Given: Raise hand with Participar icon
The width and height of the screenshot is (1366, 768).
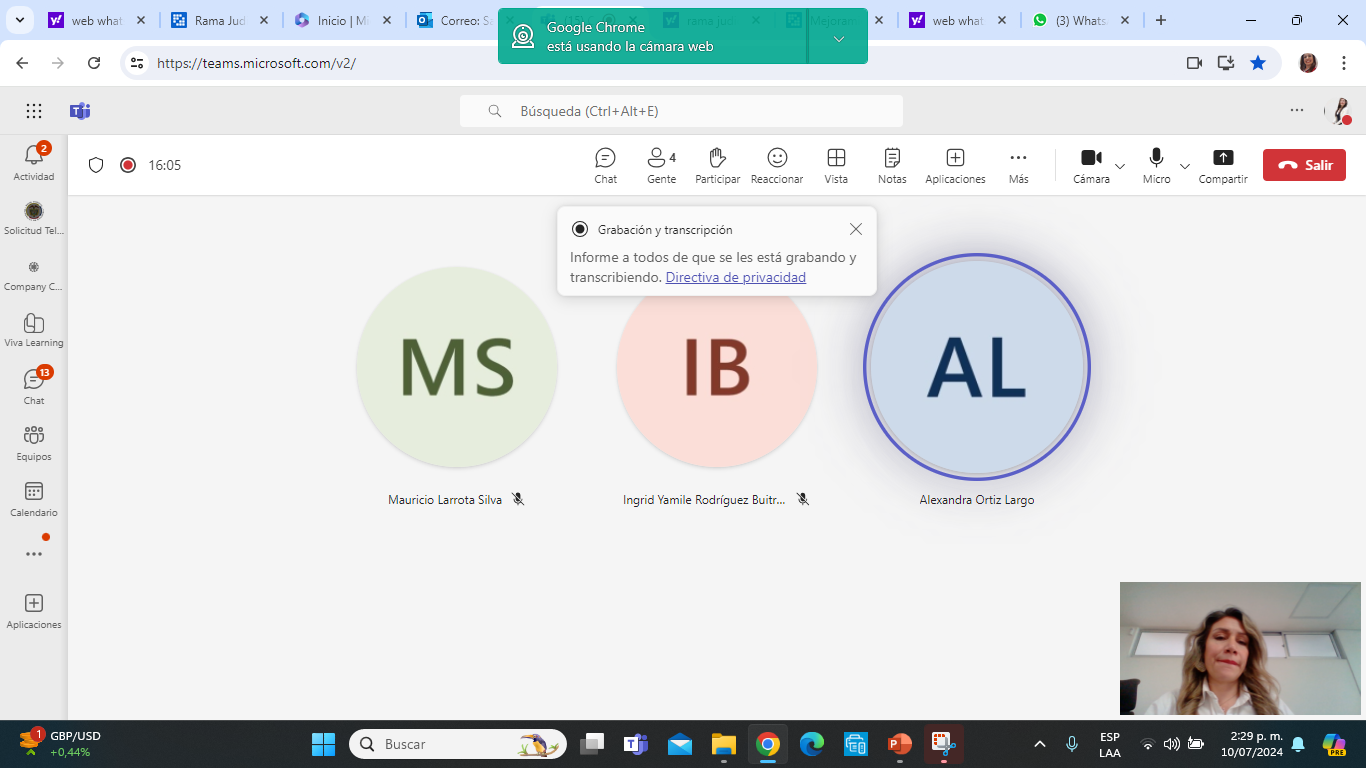Looking at the screenshot, I should point(717,165).
